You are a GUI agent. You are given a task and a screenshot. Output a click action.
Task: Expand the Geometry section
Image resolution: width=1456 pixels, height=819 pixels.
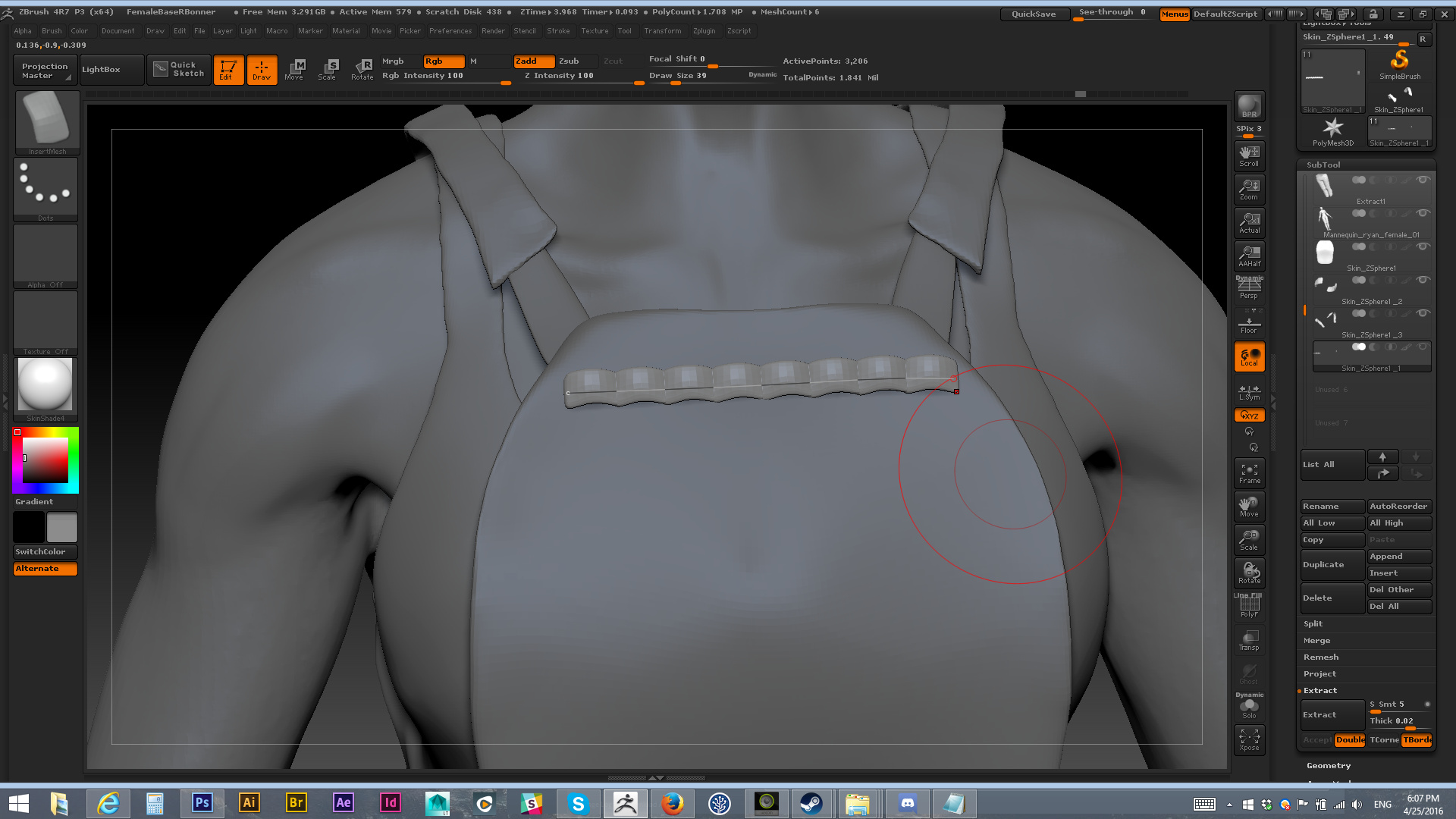[x=1329, y=765]
